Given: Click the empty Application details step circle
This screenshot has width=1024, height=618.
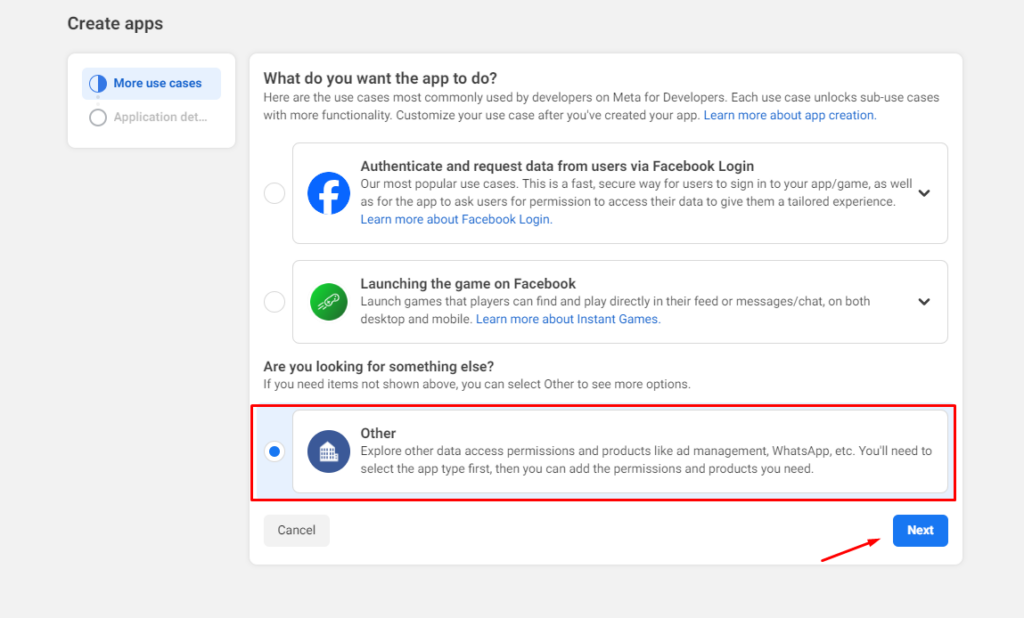Looking at the screenshot, I should 98,117.
